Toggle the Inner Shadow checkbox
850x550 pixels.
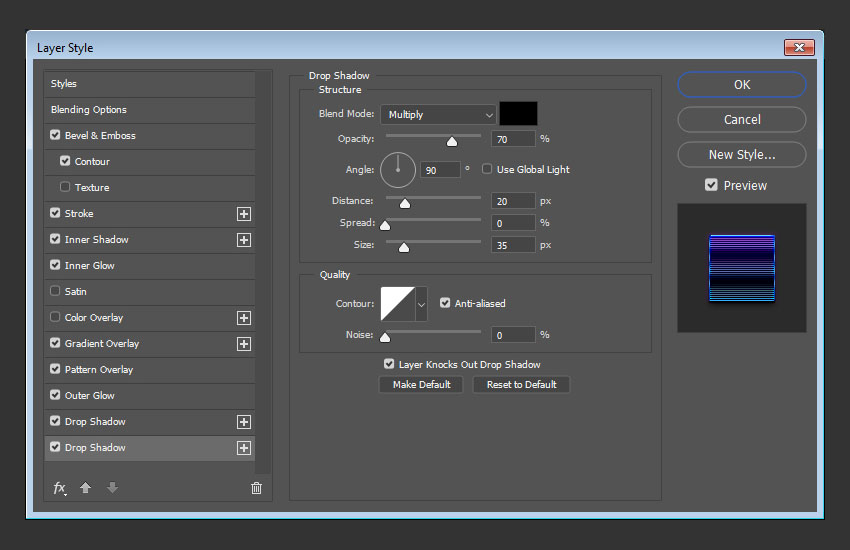tap(55, 239)
